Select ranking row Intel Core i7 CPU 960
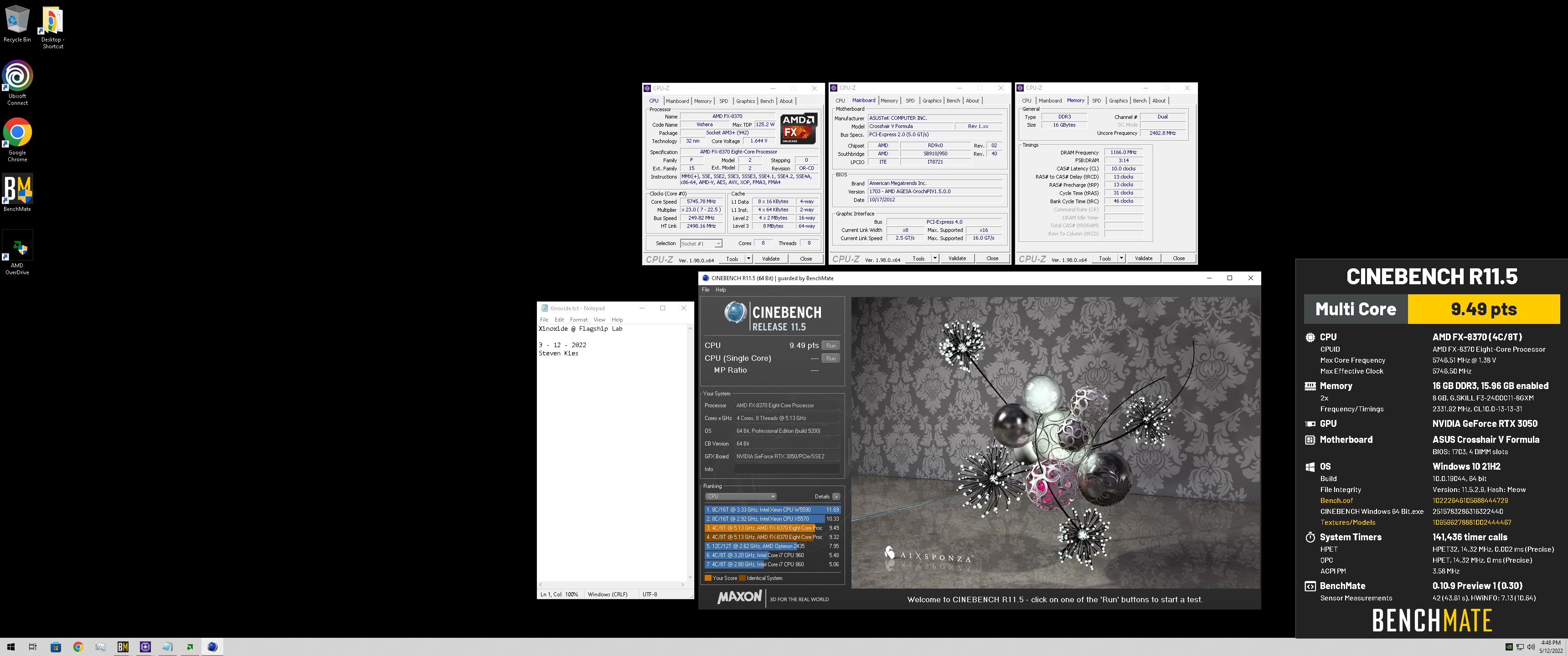The width and height of the screenshot is (1568, 656). point(773,556)
